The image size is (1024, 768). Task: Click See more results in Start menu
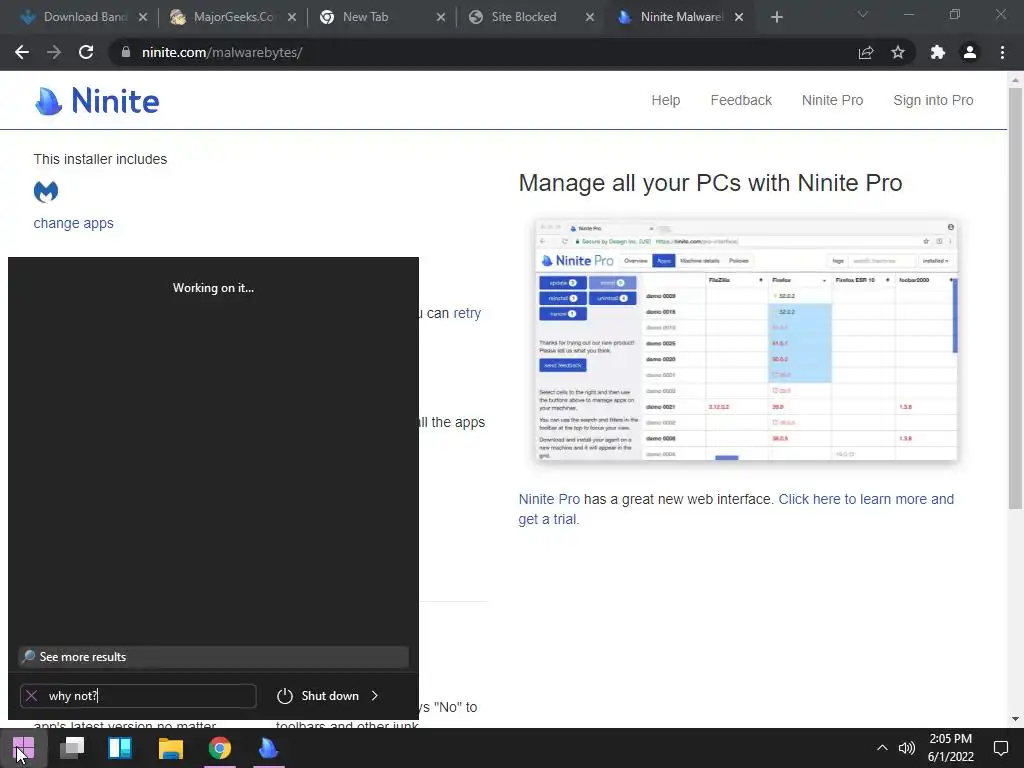tap(214, 657)
